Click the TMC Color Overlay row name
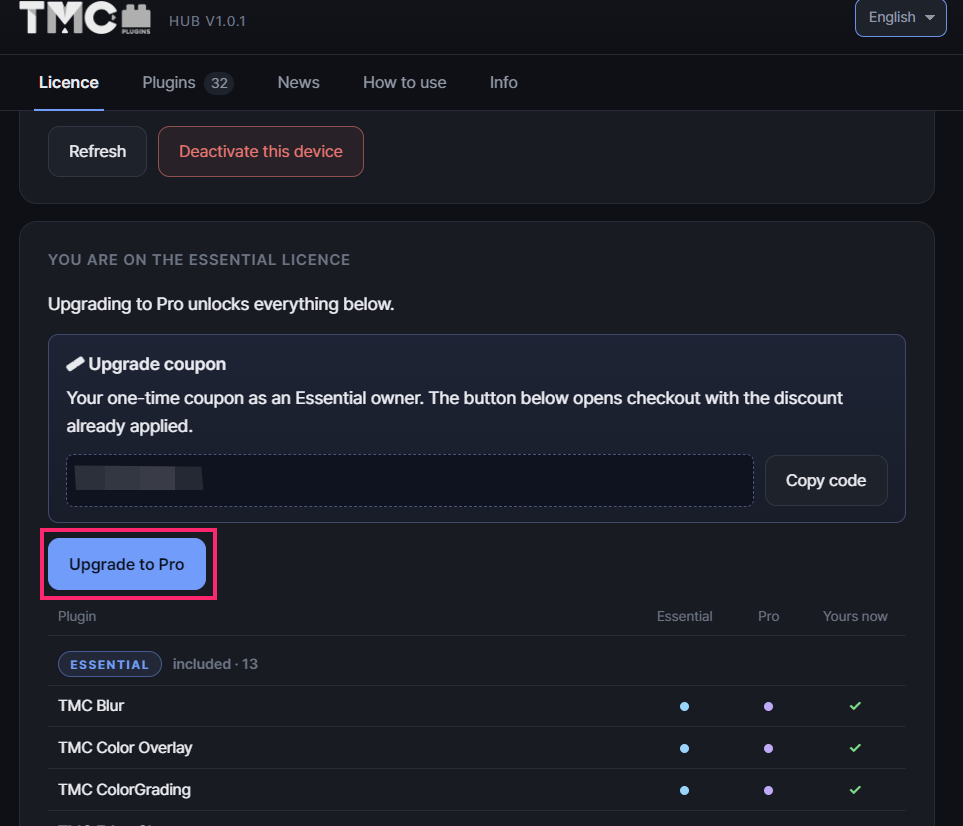 125,747
